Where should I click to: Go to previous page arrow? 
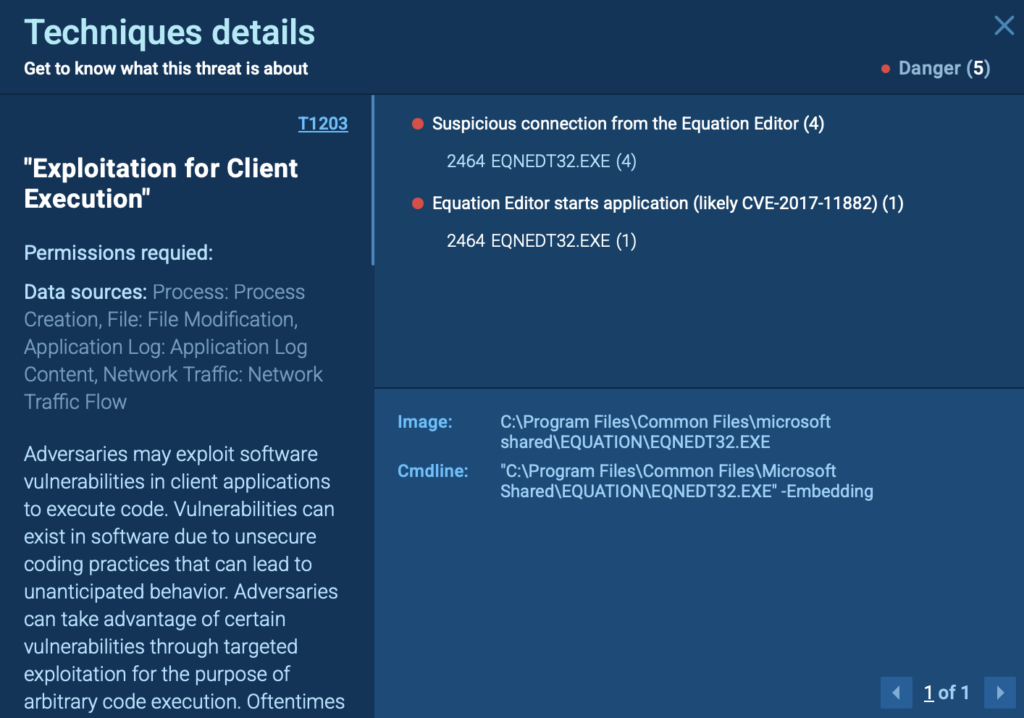coord(896,692)
